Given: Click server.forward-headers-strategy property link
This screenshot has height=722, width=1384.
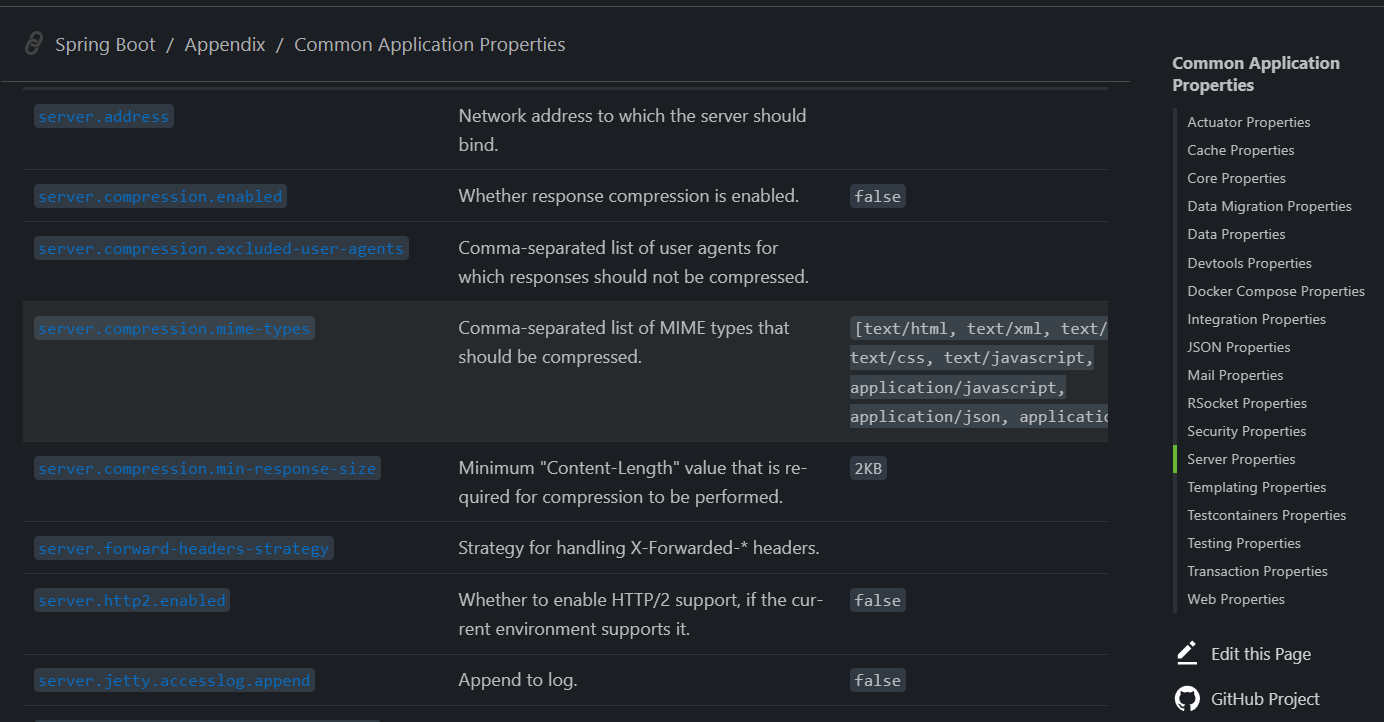Looking at the screenshot, I should click(183, 549).
